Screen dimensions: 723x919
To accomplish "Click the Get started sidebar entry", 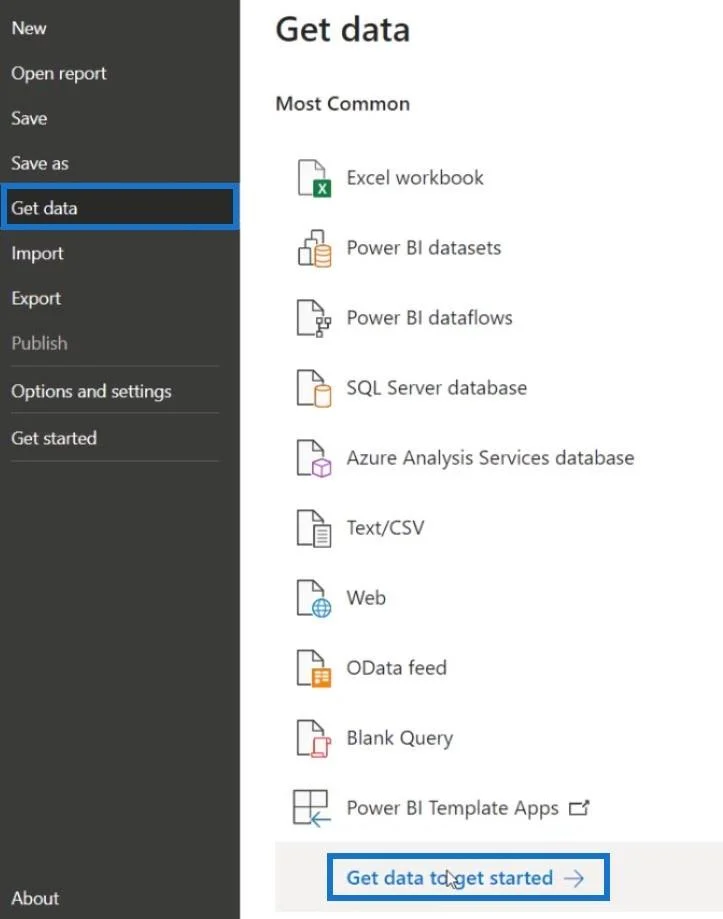I will pos(54,438).
